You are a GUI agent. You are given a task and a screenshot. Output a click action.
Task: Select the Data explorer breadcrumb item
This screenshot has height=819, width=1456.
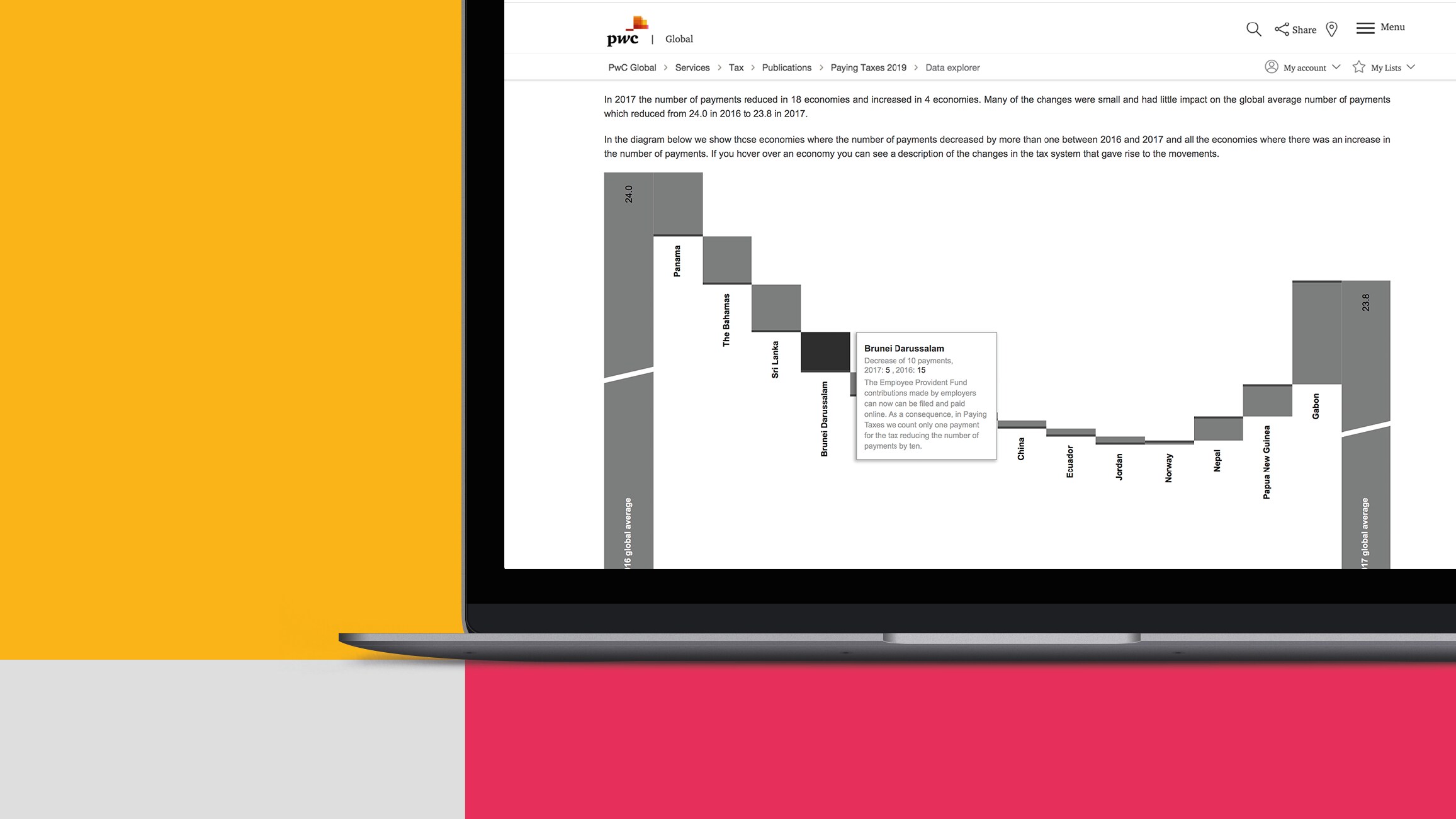[952, 68]
